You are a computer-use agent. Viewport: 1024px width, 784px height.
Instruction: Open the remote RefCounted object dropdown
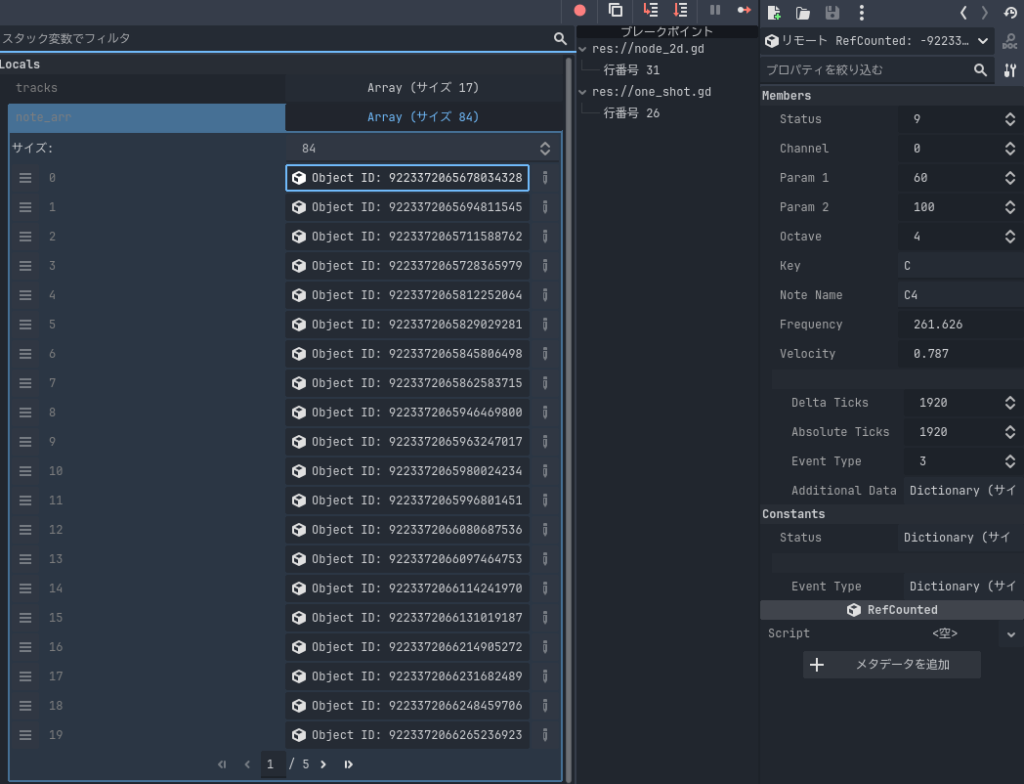coord(877,41)
